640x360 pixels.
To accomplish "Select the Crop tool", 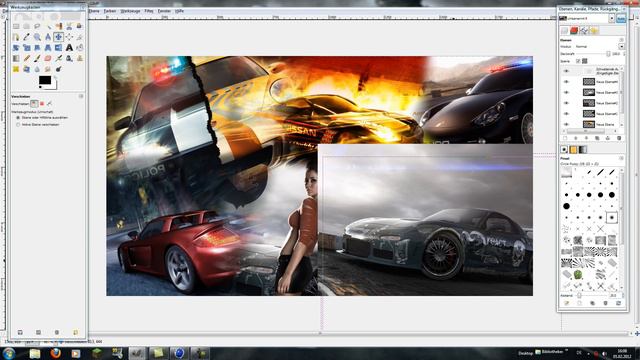I will [x=80, y=37].
